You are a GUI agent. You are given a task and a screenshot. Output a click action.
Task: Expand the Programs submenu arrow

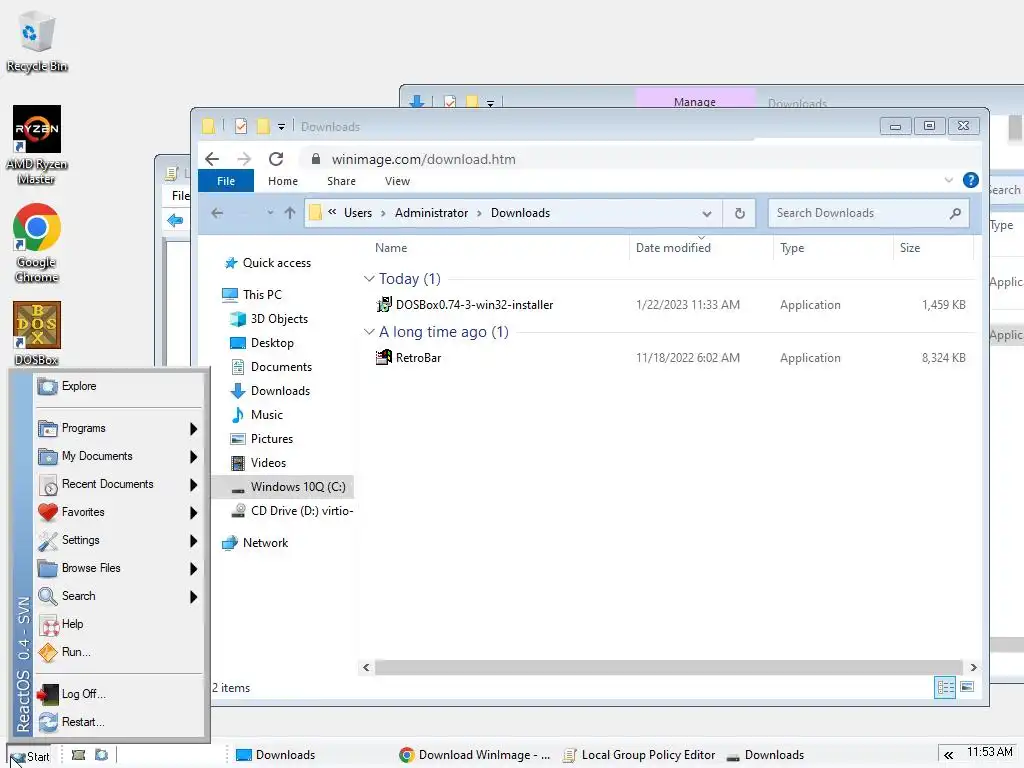coord(193,429)
